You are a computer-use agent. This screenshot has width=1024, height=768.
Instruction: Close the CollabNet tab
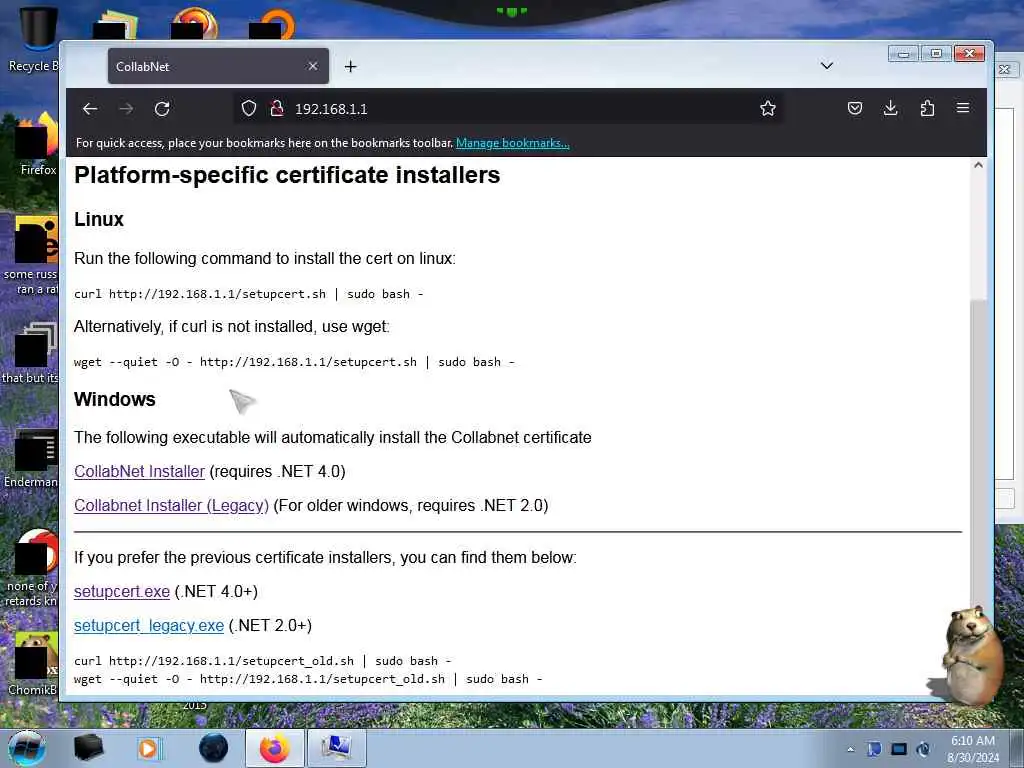tap(313, 66)
